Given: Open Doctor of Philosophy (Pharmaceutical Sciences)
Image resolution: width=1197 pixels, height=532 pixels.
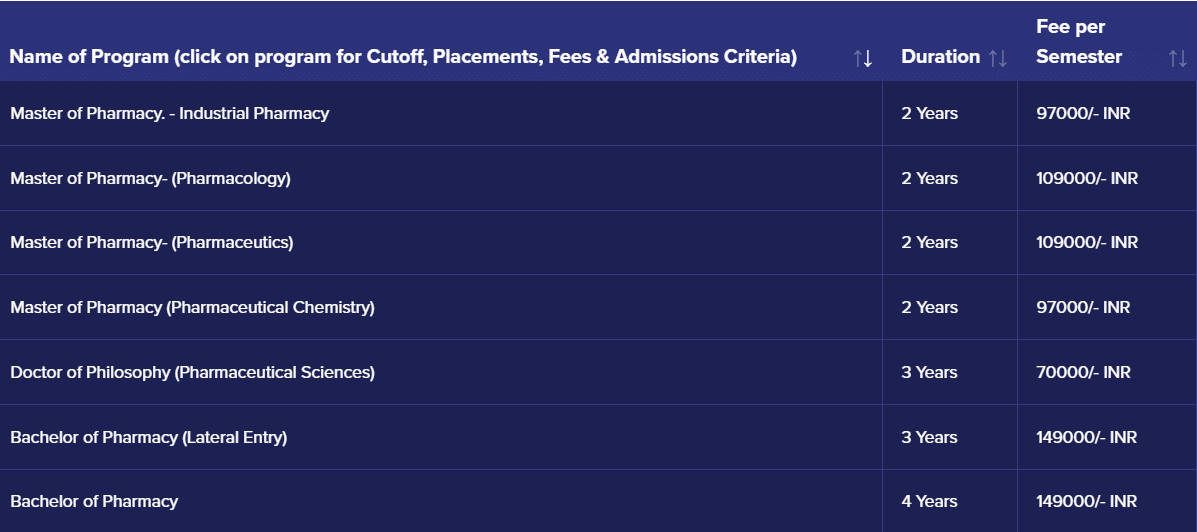Looking at the screenshot, I should tap(192, 372).
